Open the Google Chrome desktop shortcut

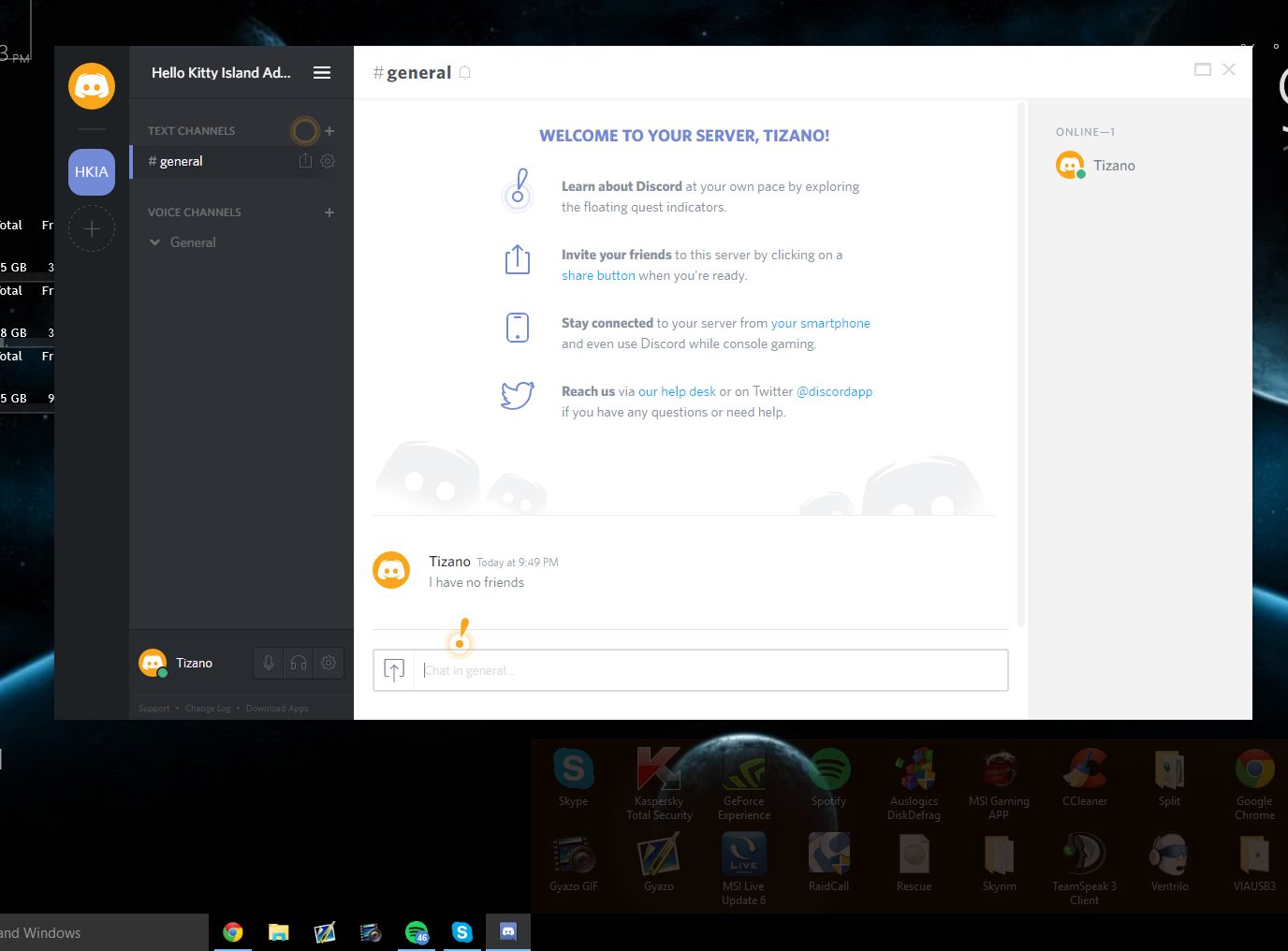point(1255,784)
